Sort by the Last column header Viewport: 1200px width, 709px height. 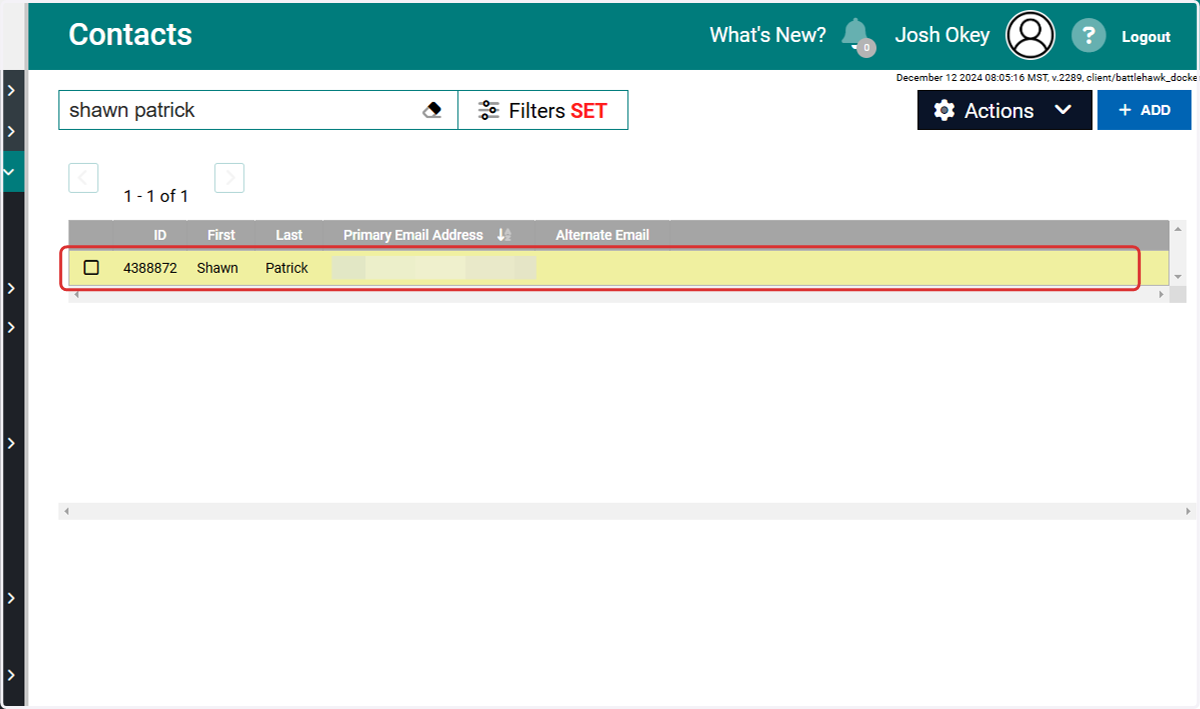pyautogui.click(x=289, y=235)
